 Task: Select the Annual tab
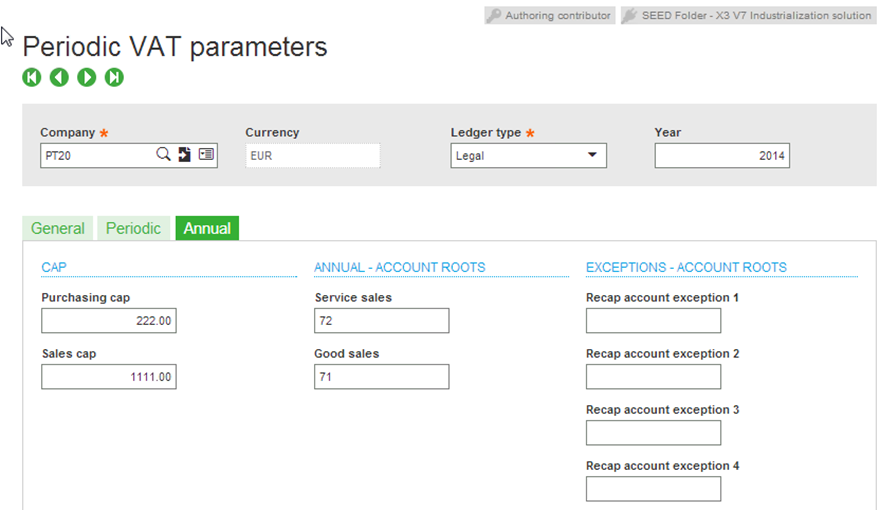pos(207,228)
